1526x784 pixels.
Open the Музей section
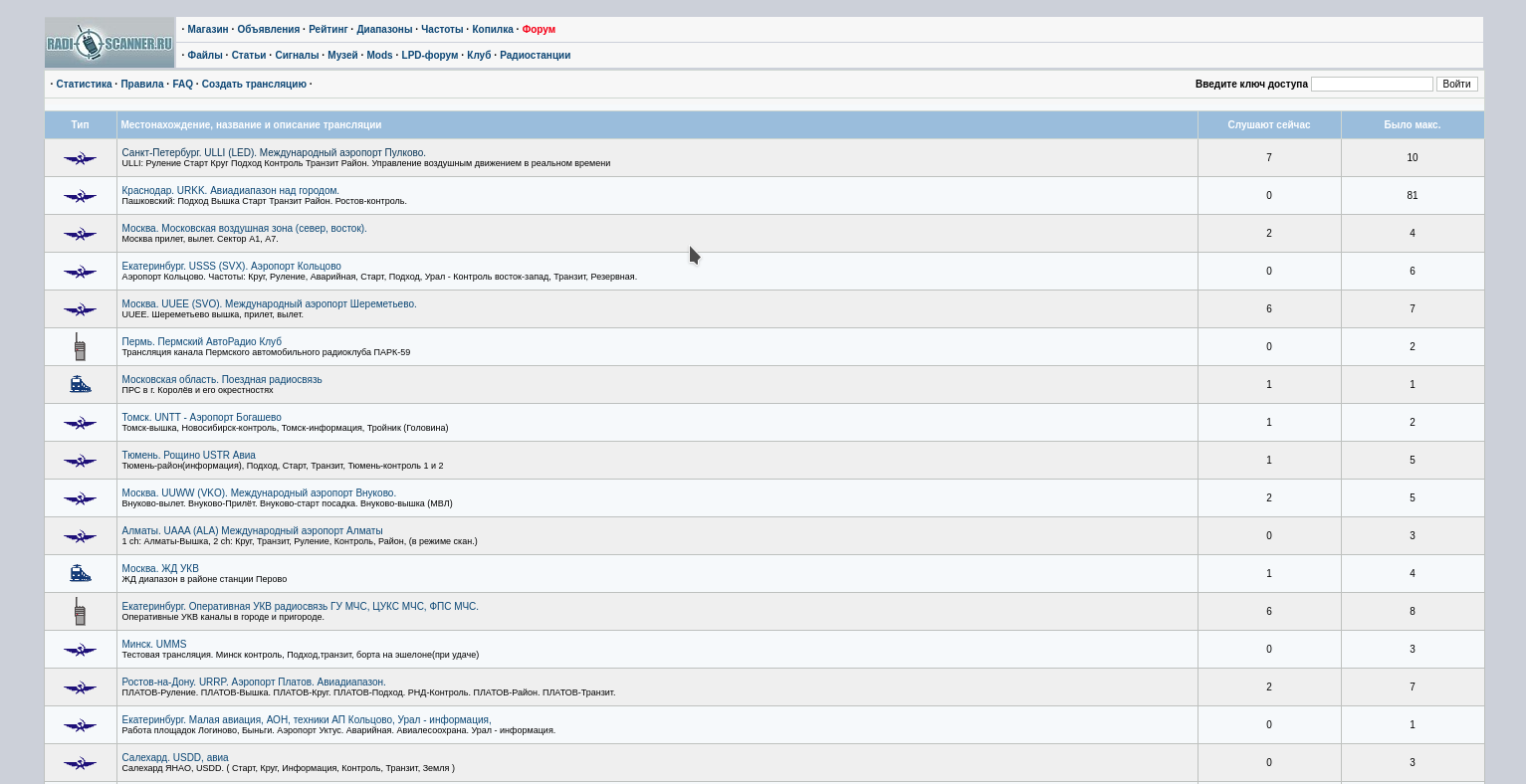342,56
